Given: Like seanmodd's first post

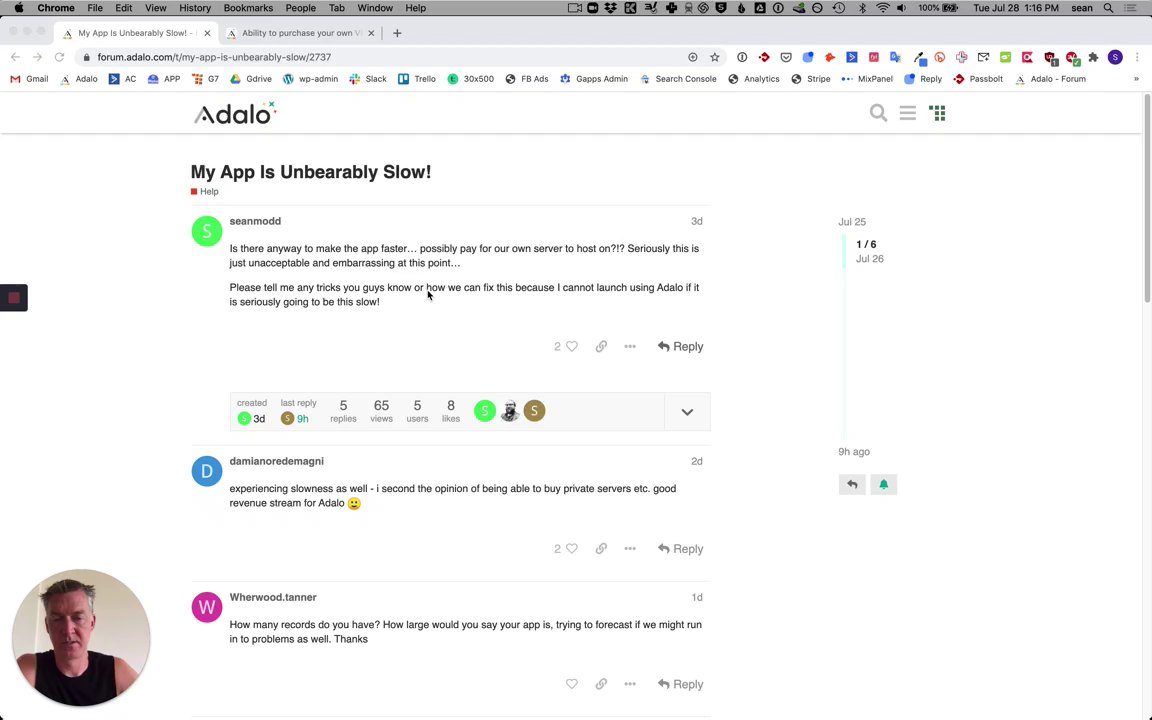Looking at the screenshot, I should coord(572,346).
